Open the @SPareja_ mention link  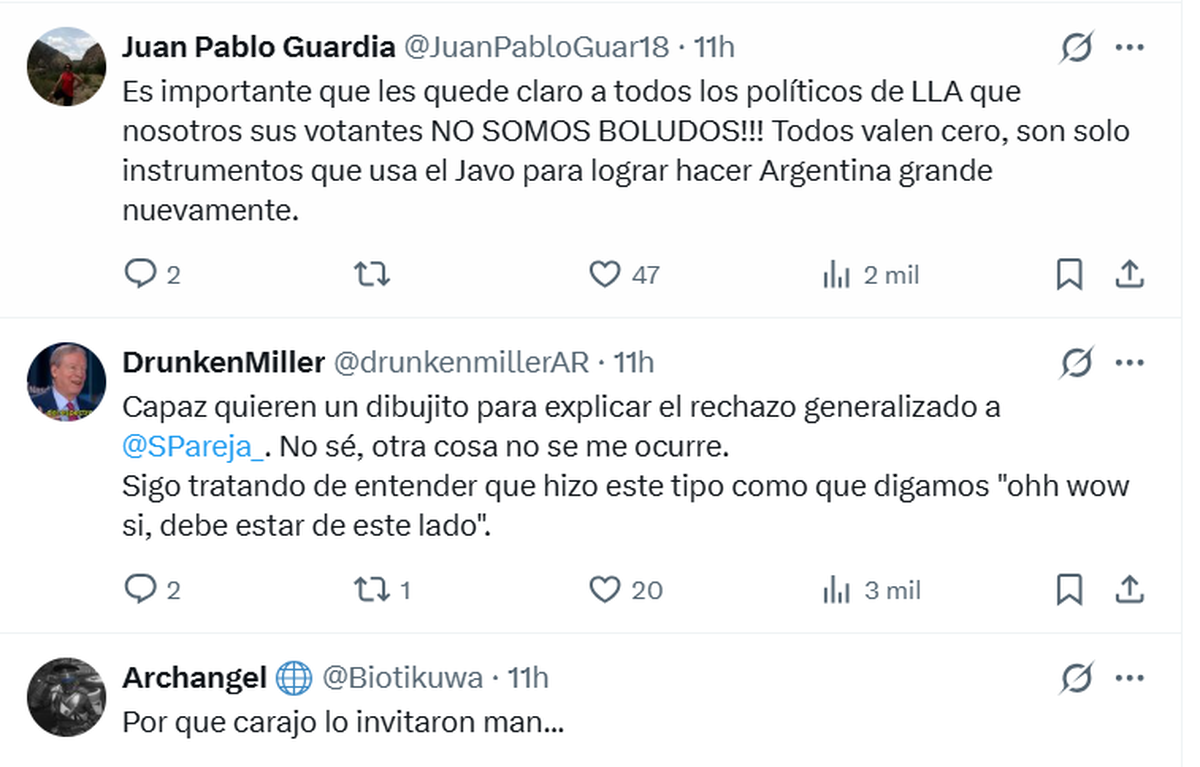(x=194, y=448)
